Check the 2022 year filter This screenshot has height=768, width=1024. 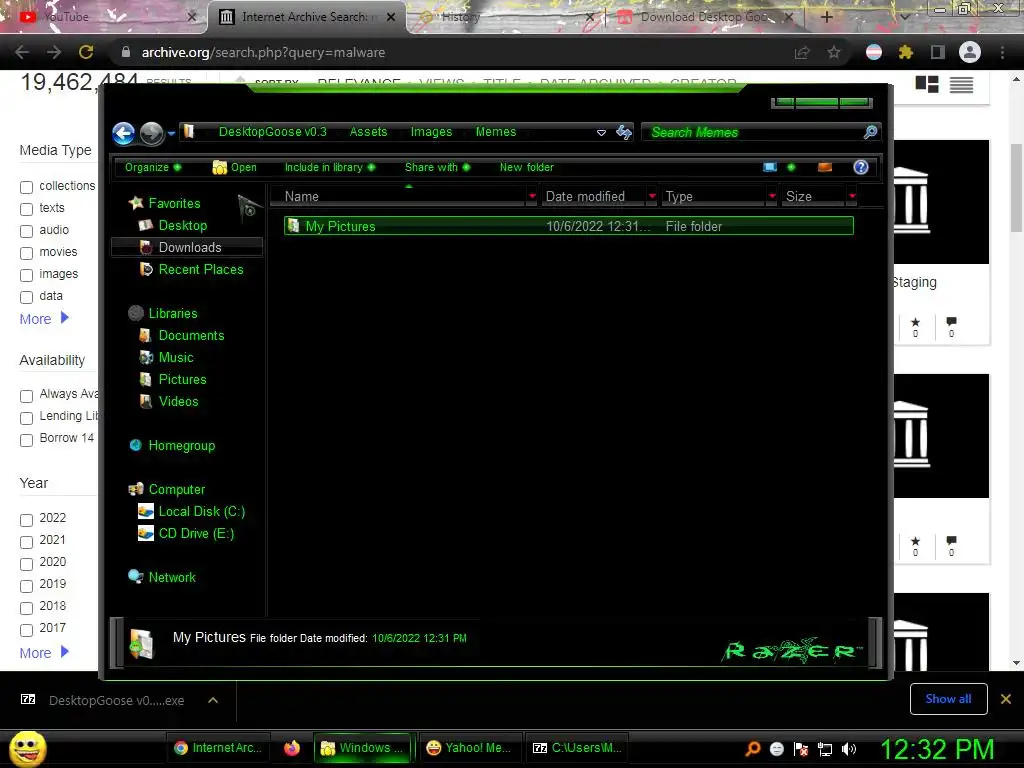pyautogui.click(x=26, y=520)
